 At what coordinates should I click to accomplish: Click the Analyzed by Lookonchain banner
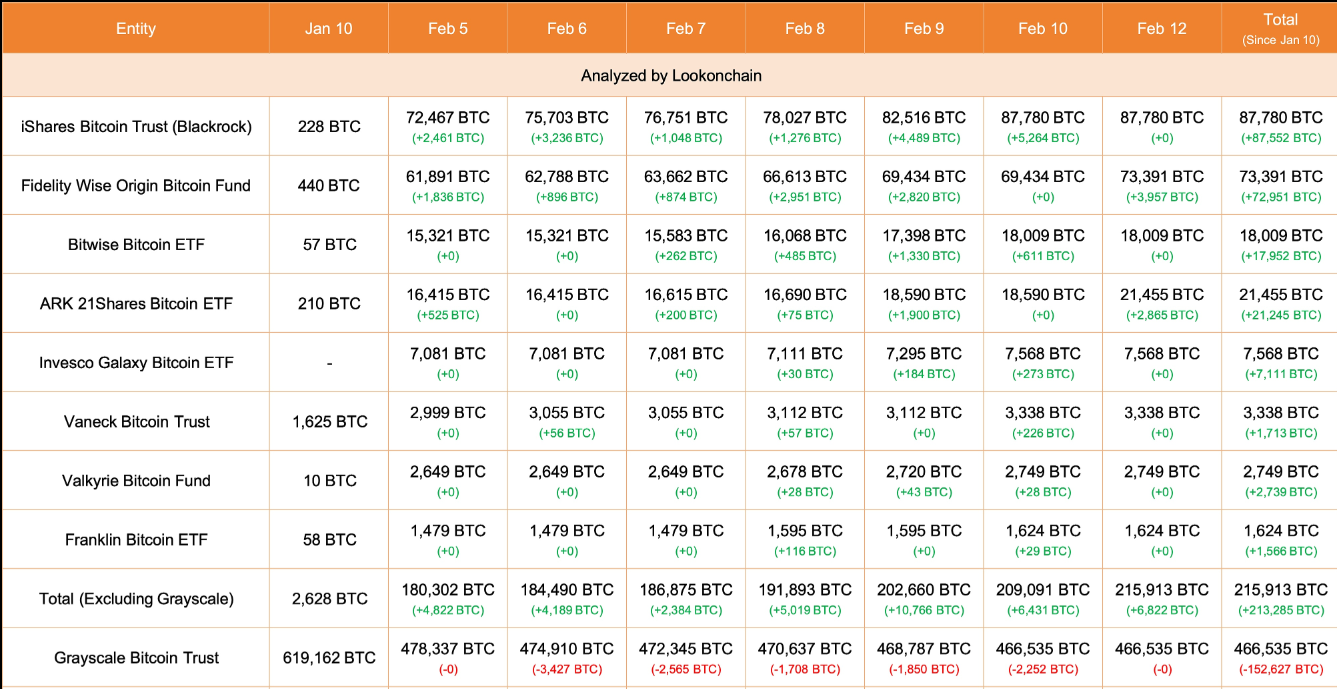671,76
